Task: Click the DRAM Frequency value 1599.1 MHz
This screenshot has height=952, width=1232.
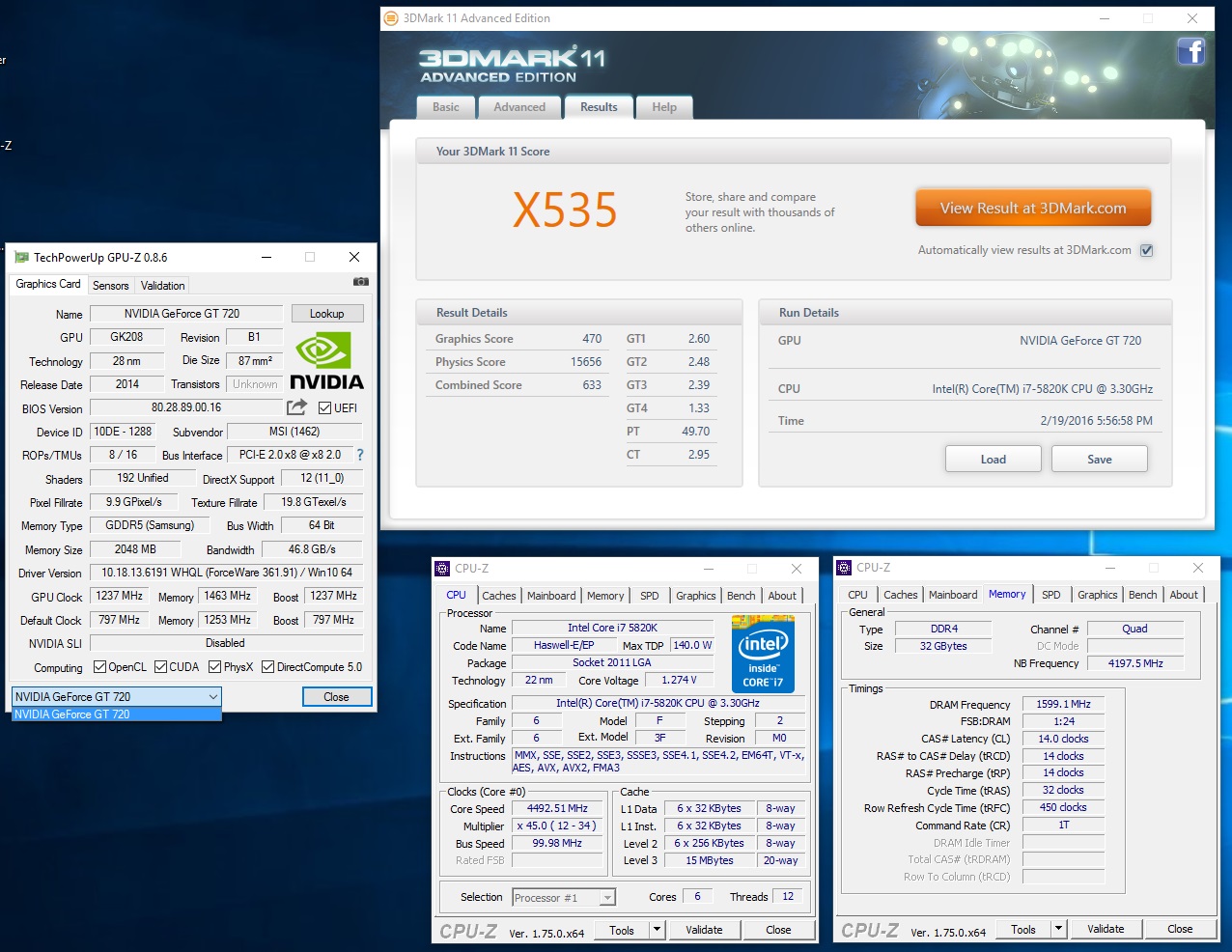Action: [1064, 704]
